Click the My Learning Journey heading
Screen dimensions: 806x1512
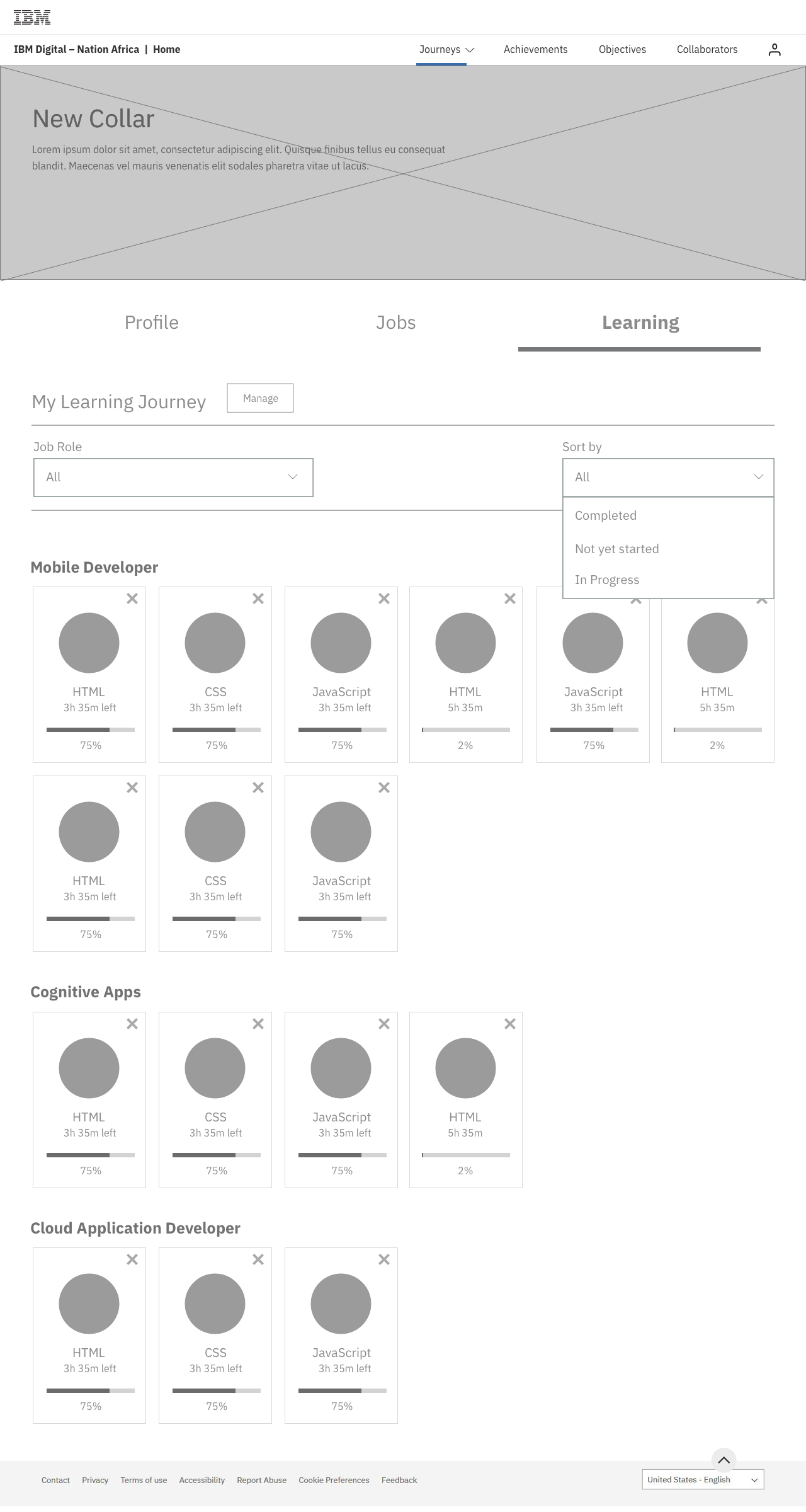point(119,402)
